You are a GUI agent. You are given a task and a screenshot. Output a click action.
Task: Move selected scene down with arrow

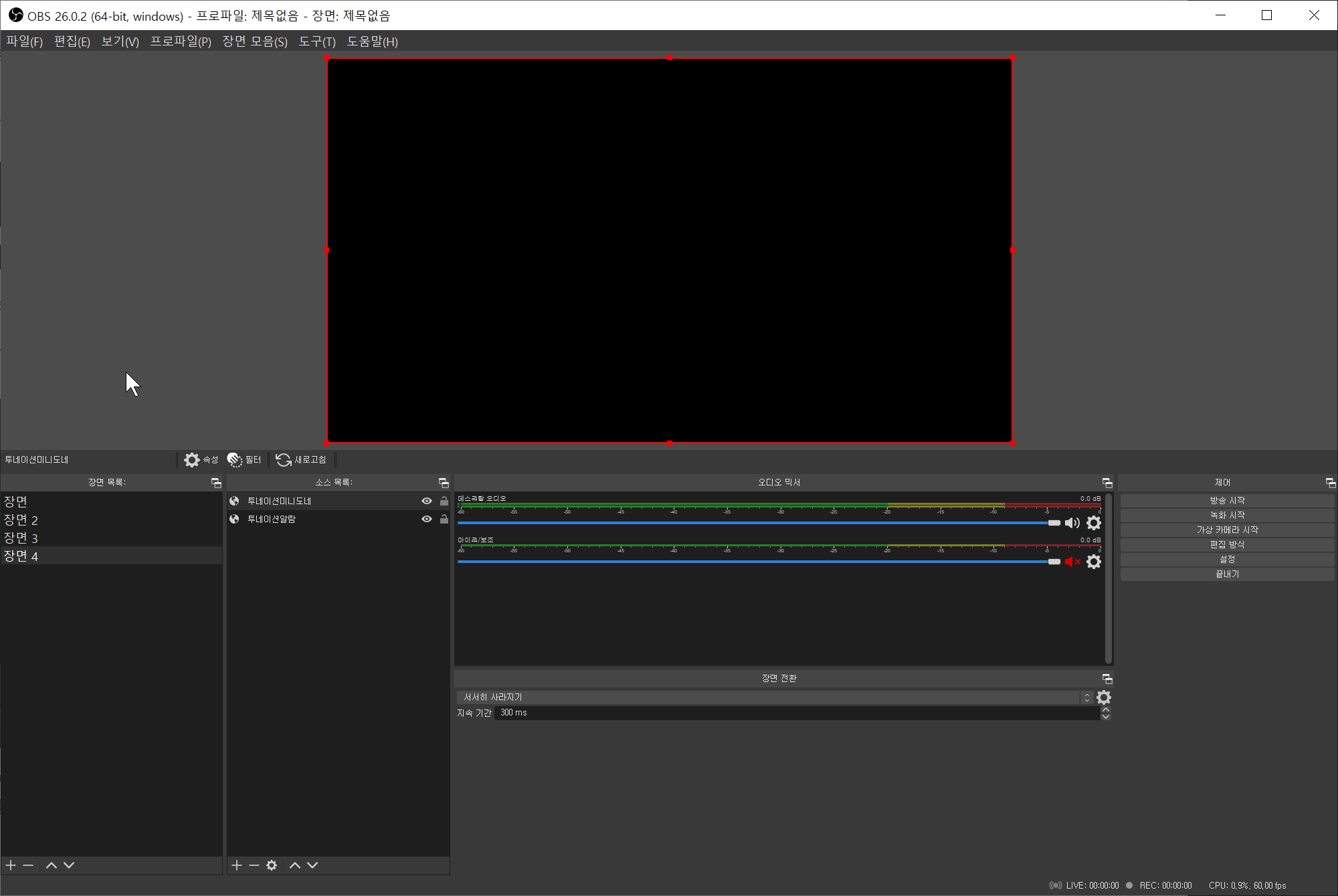tap(69, 865)
